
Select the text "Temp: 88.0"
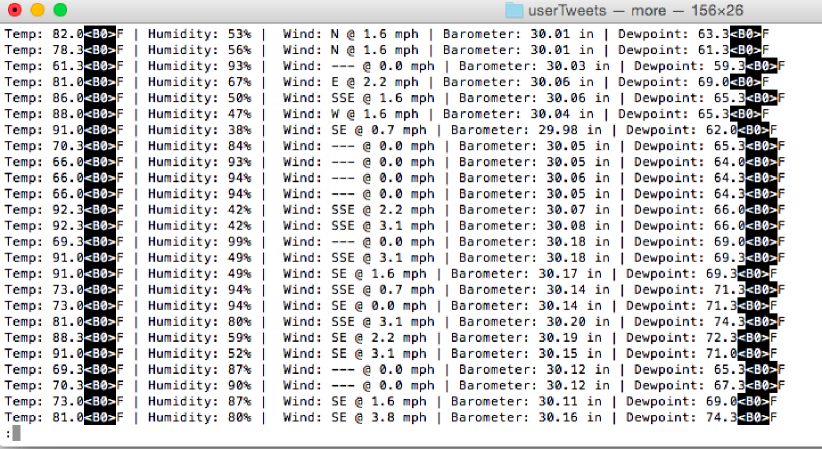[44, 114]
